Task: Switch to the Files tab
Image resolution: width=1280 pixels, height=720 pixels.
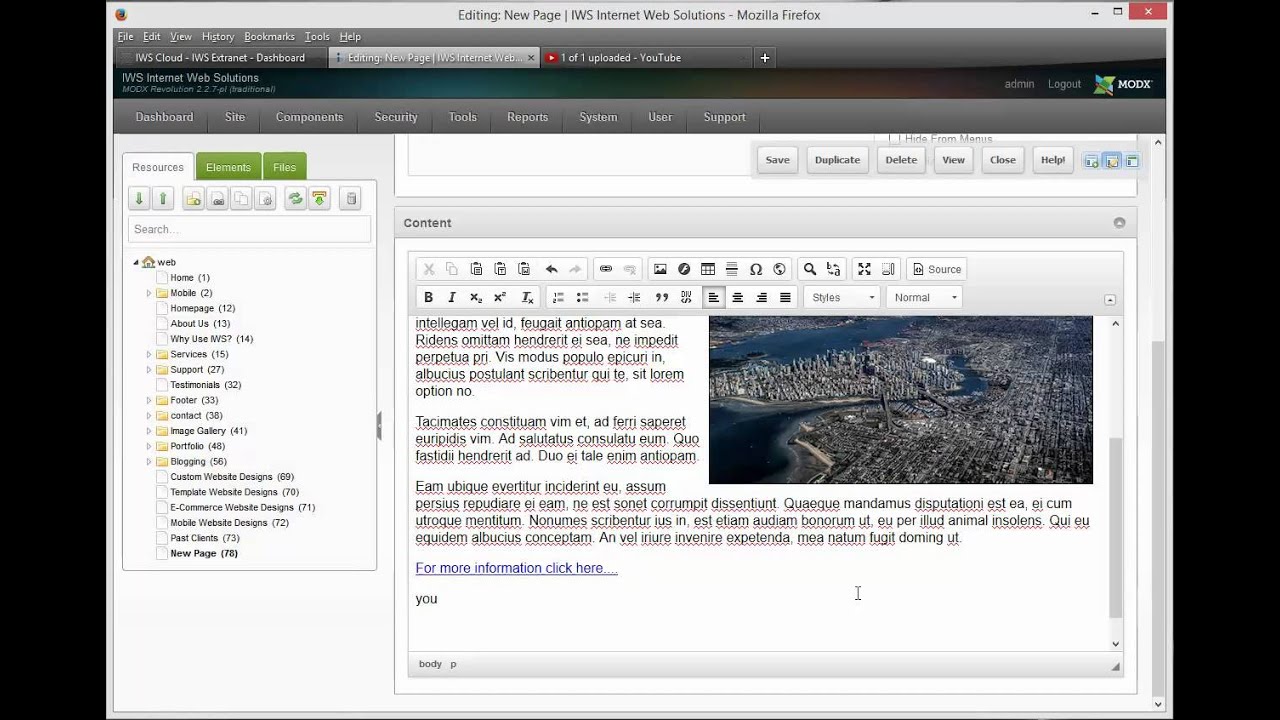Action: 284,167
